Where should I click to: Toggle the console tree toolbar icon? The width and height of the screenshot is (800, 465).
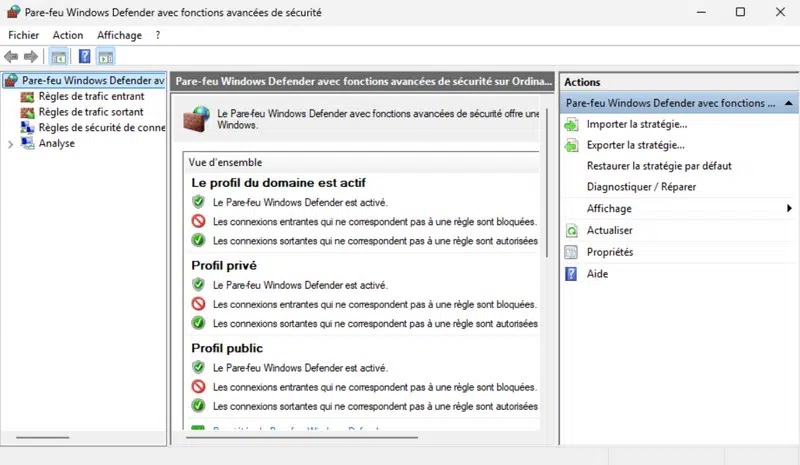click(59, 57)
